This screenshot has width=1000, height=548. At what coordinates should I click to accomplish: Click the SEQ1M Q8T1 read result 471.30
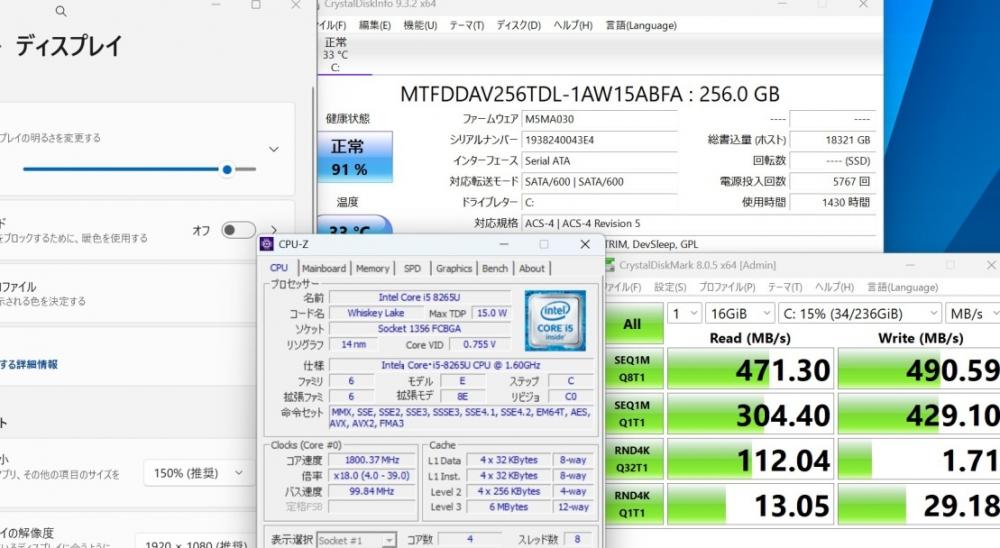[x=750, y=369]
